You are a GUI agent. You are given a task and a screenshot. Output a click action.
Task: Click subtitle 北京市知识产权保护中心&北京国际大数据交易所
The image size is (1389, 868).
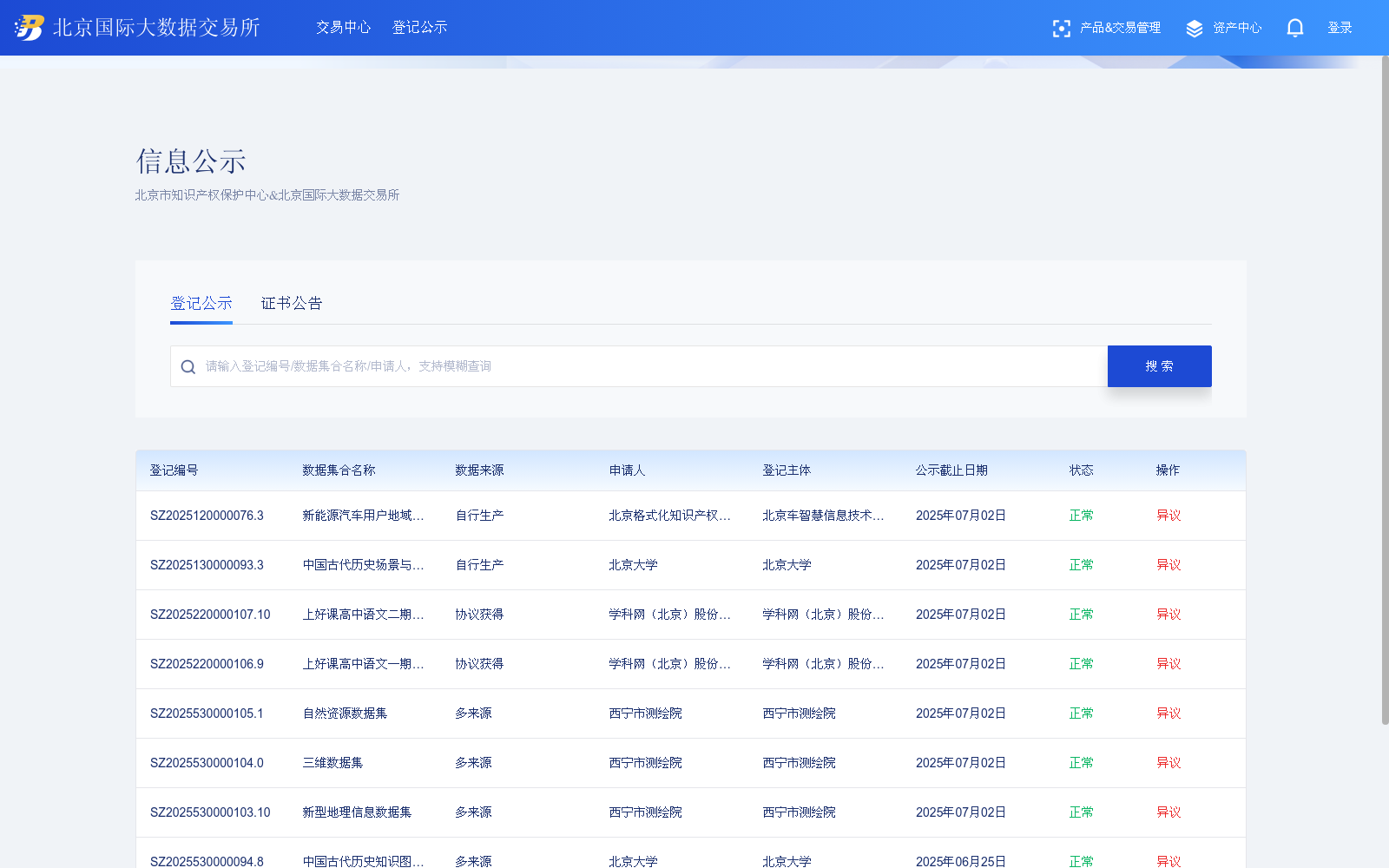click(267, 195)
